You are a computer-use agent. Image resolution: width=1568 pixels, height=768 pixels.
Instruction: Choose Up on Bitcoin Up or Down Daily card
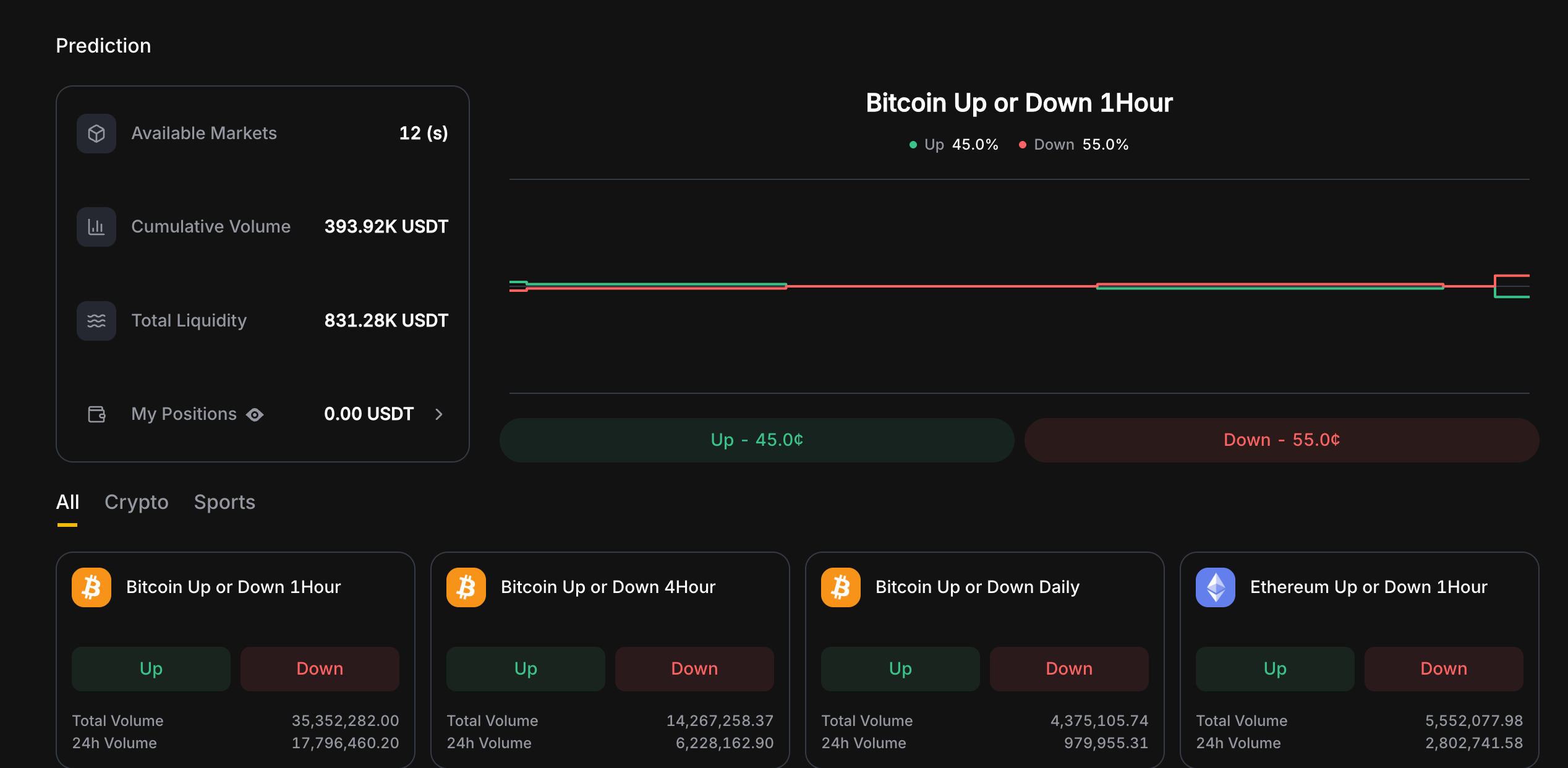pyautogui.click(x=900, y=668)
